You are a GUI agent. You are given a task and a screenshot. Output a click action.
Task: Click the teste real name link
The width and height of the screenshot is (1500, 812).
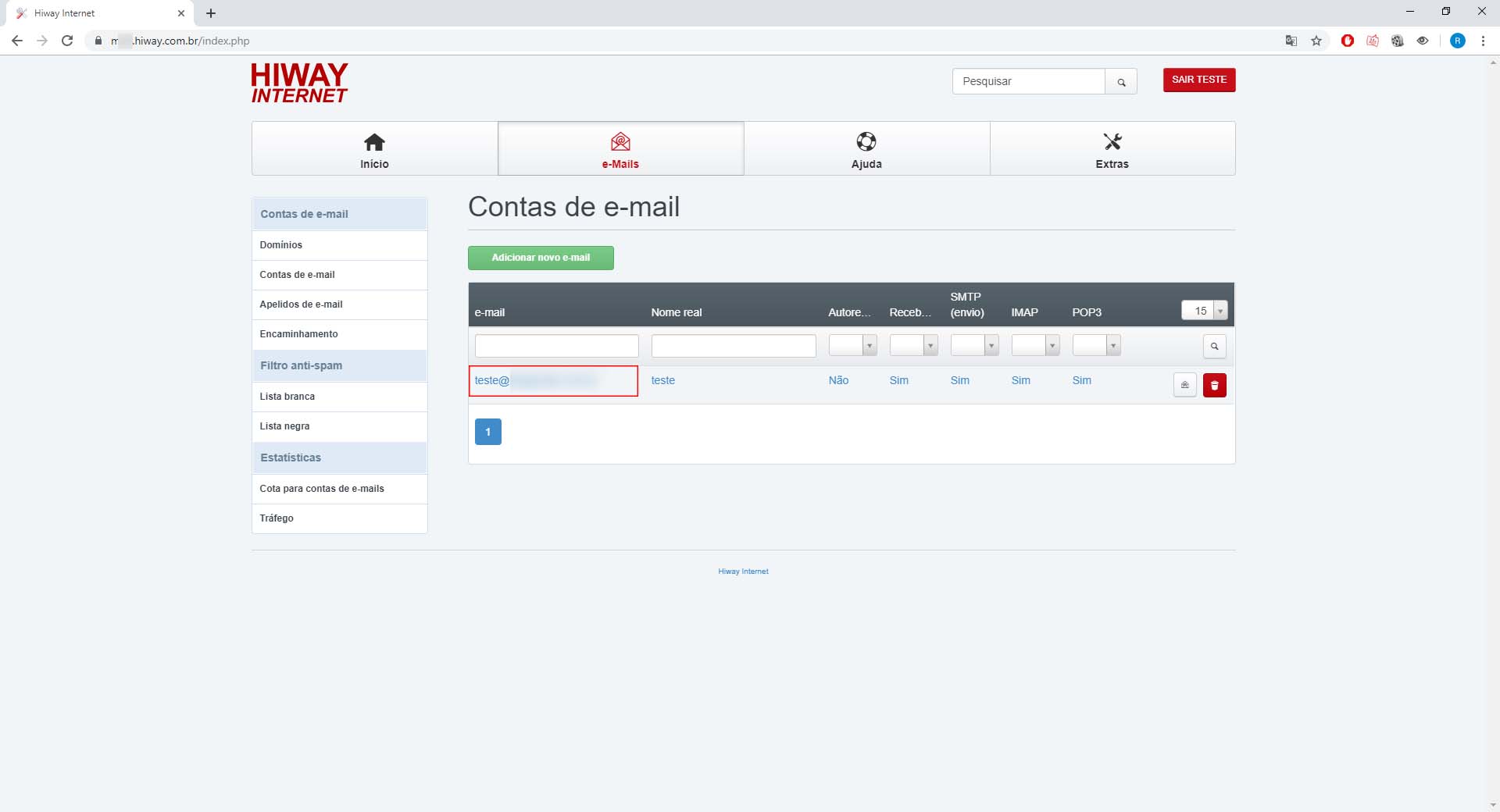pos(663,380)
